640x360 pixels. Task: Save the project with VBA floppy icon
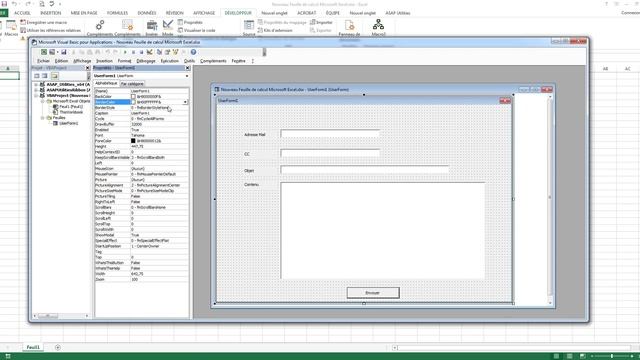click(x=64, y=52)
